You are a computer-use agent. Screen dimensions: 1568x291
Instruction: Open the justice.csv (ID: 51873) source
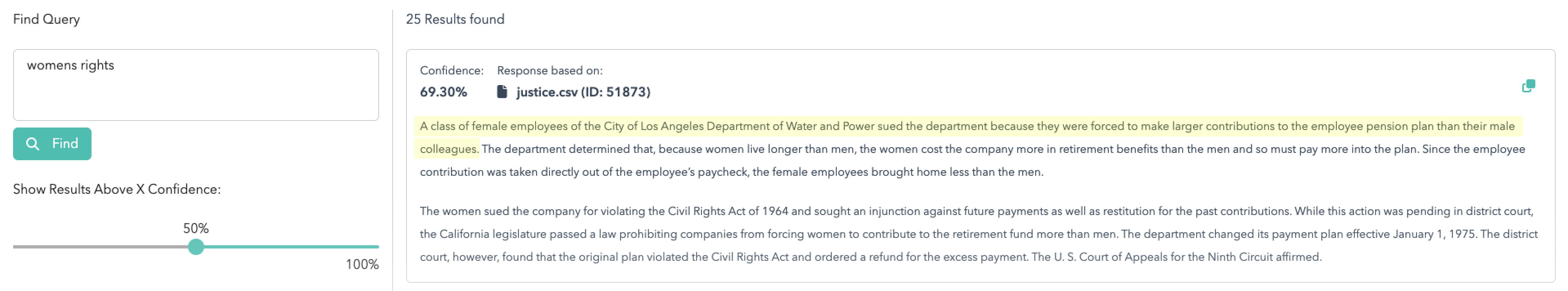(x=583, y=92)
